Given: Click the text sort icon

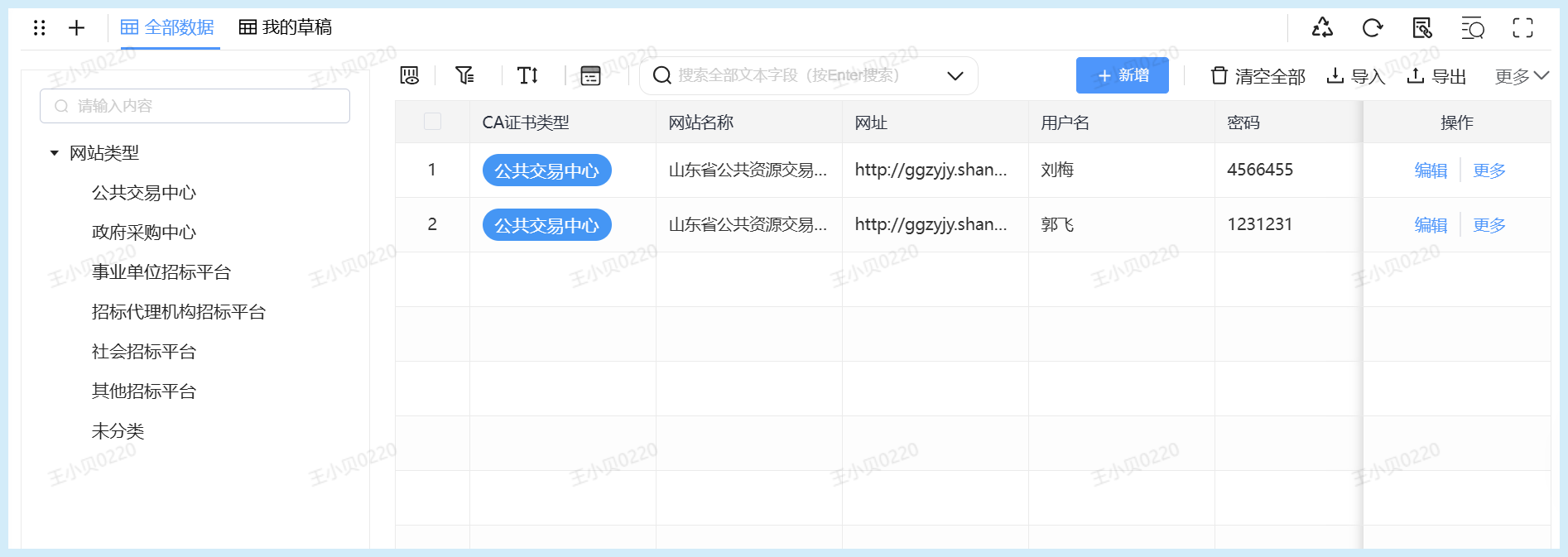Looking at the screenshot, I should (x=527, y=75).
